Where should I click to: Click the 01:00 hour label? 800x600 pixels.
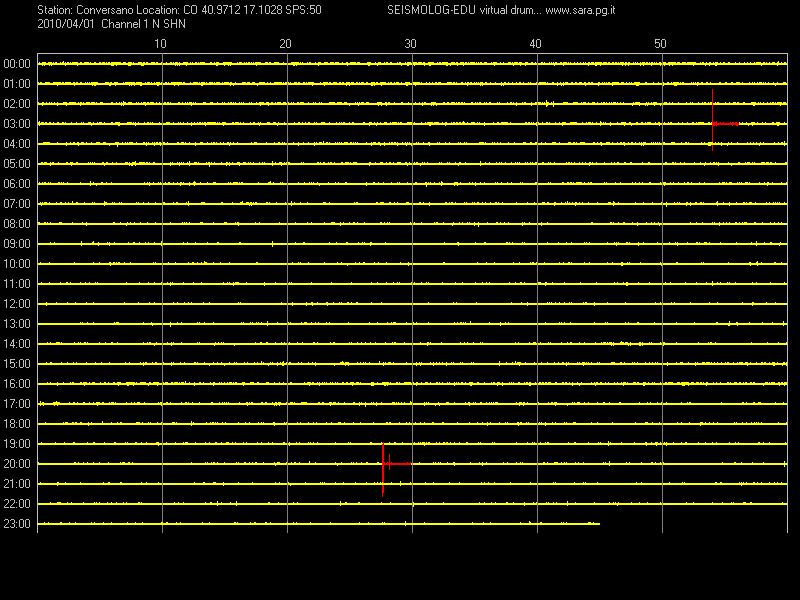click(17, 84)
